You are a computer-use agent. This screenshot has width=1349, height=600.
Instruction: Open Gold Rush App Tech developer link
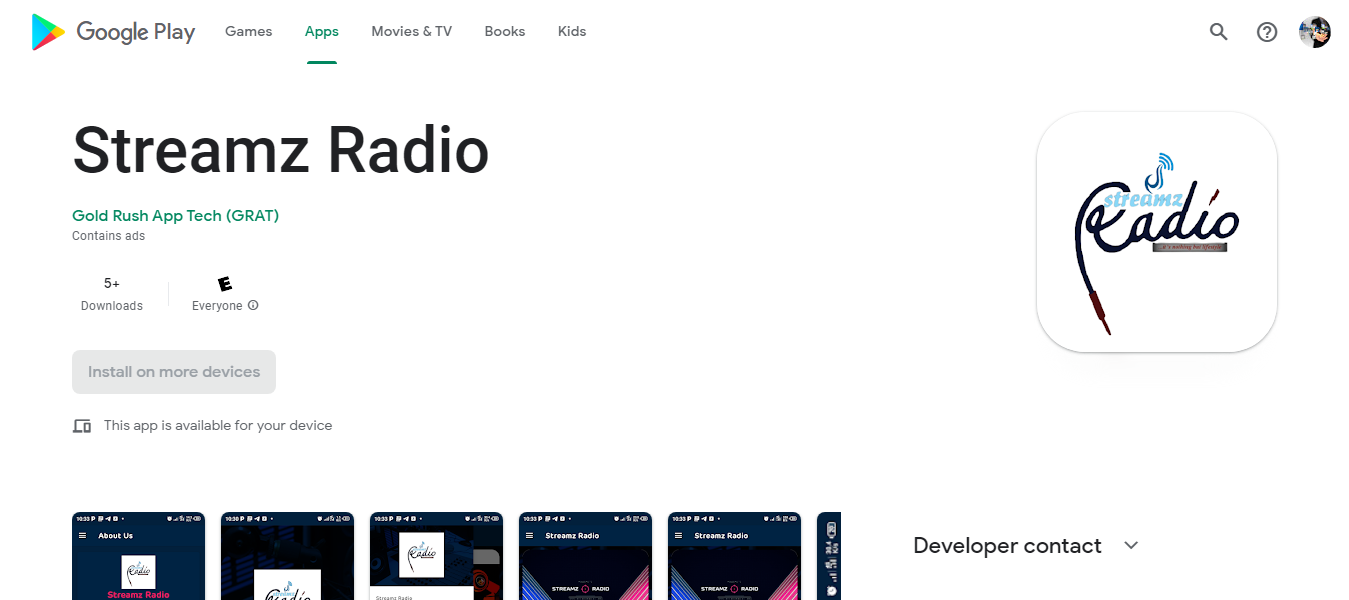point(175,216)
